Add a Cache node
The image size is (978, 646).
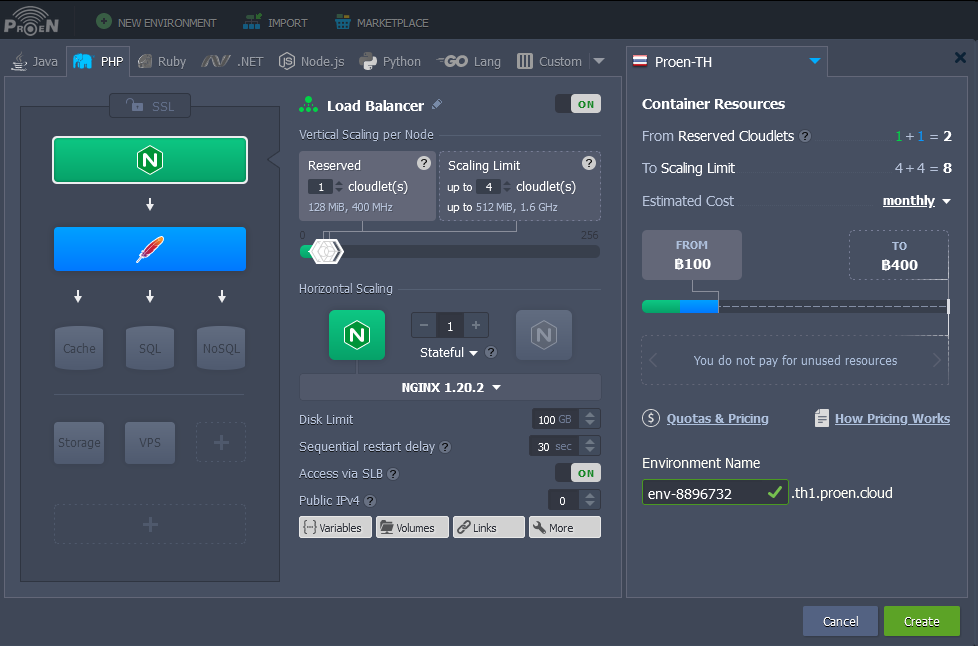[x=79, y=348]
